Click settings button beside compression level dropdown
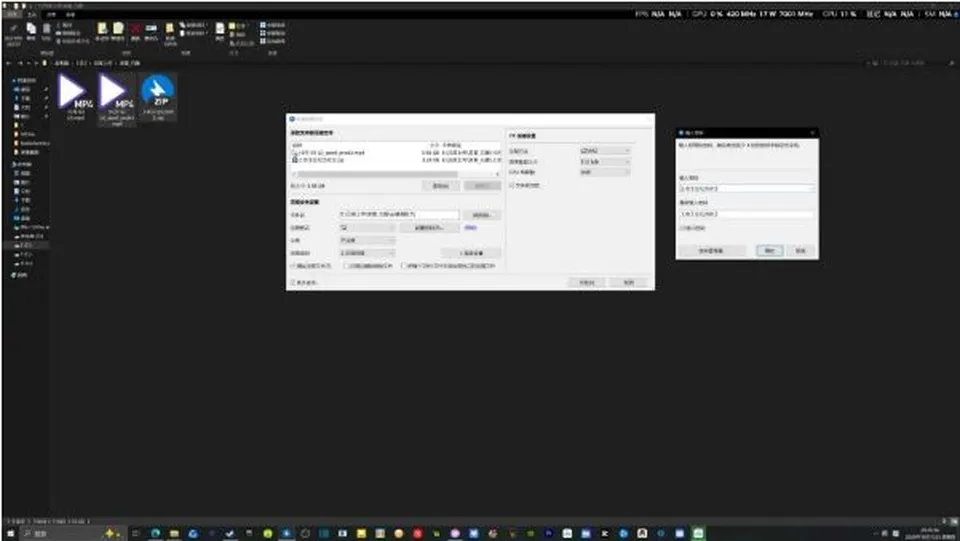The height and width of the screenshot is (541, 960). pos(471,253)
